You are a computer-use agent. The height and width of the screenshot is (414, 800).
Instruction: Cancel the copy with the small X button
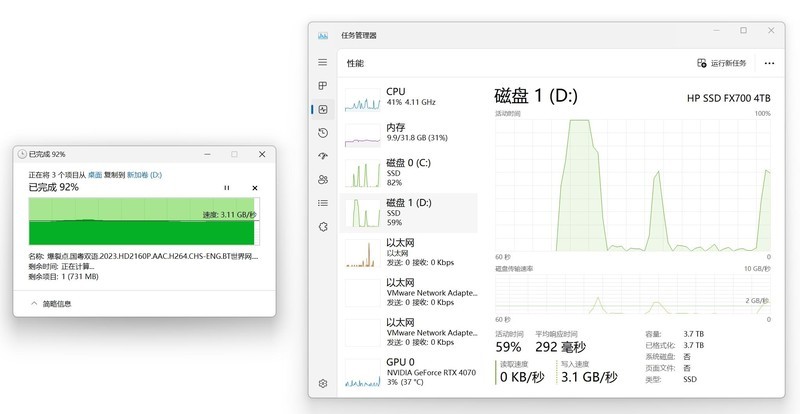point(255,188)
